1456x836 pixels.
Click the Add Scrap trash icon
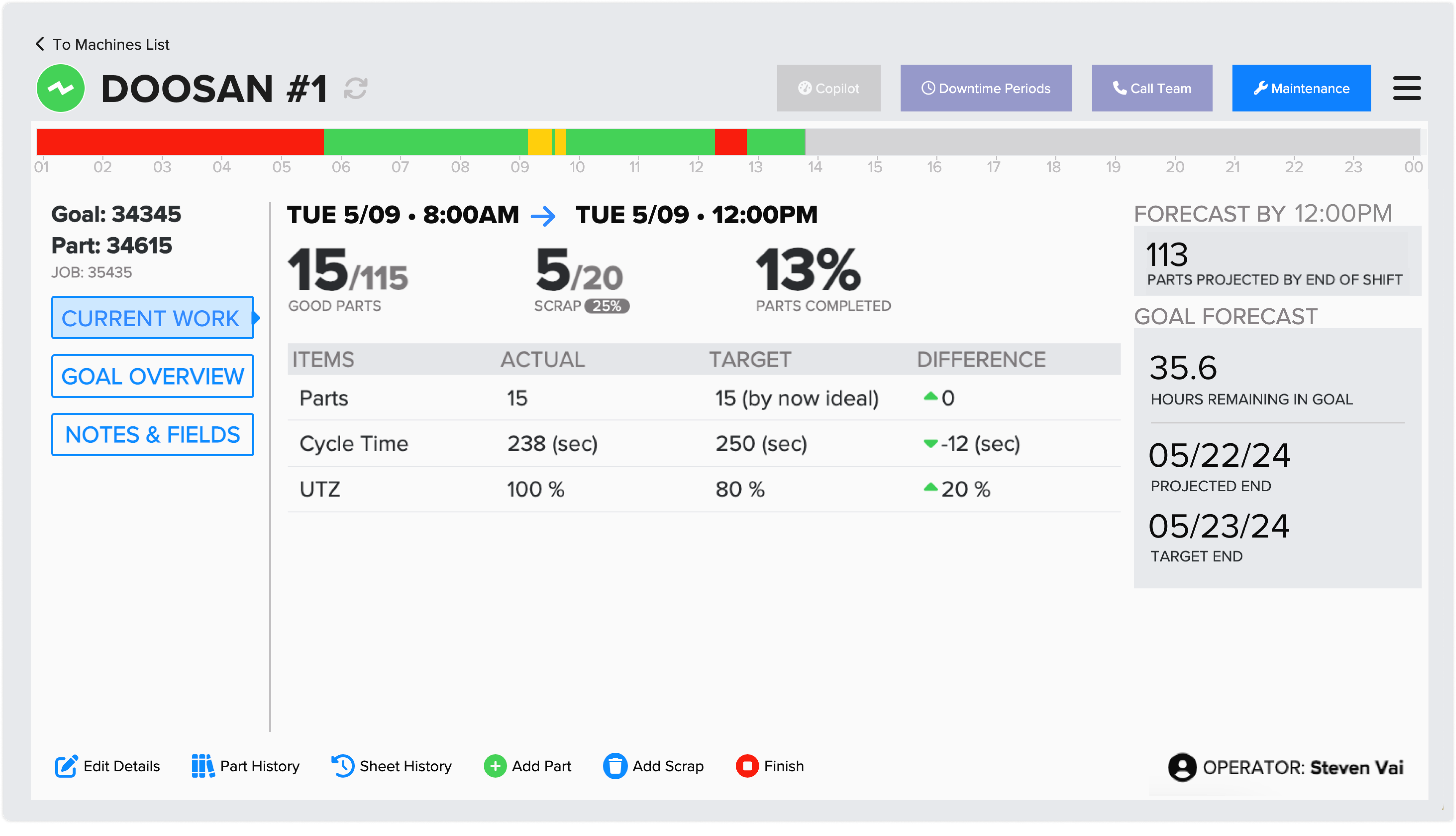[615, 766]
